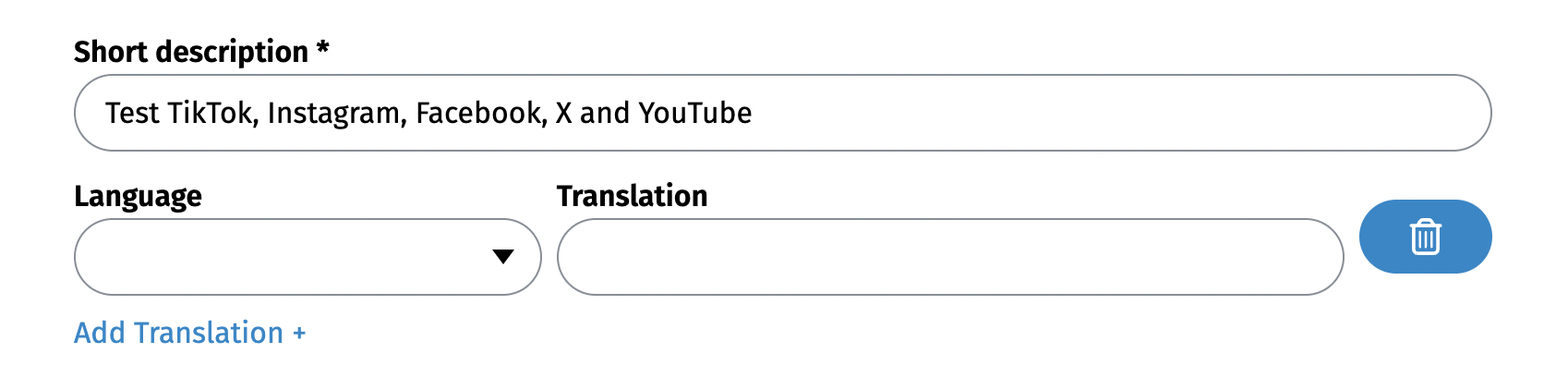Screen dimensions: 1568x390
Task: Click the Add Translation text
Action: [x=178, y=333]
